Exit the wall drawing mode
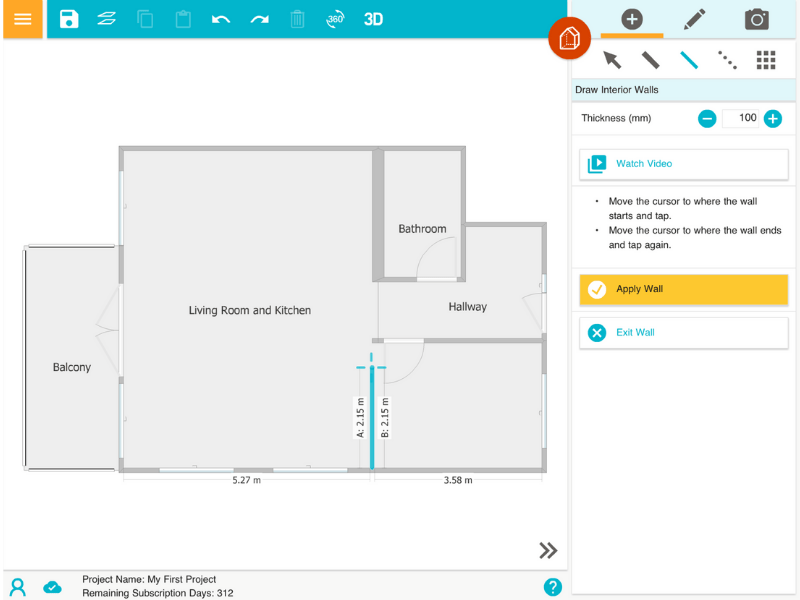The height and width of the screenshot is (600, 800). (x=683, y=332)
